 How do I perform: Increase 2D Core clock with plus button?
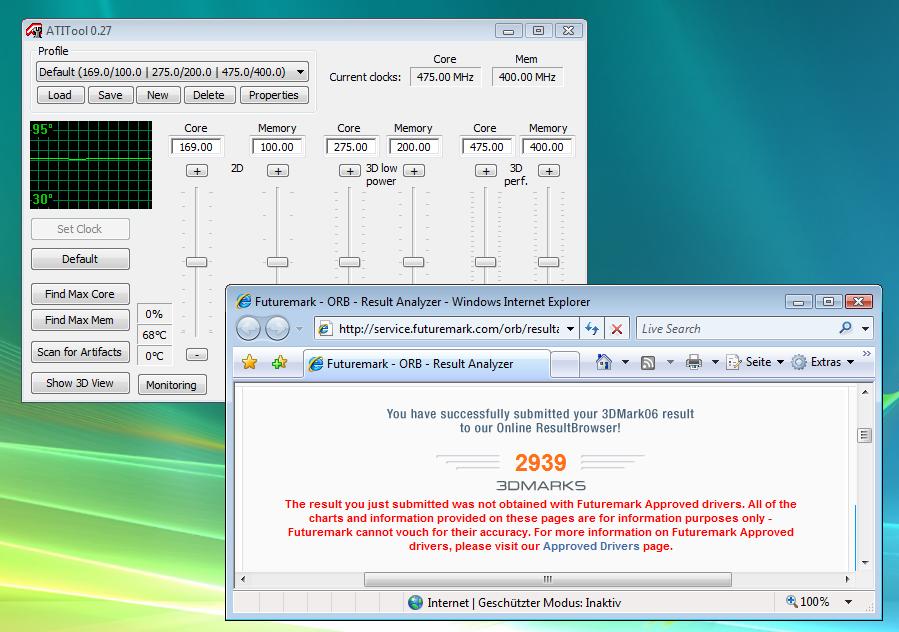click(197, 171)
